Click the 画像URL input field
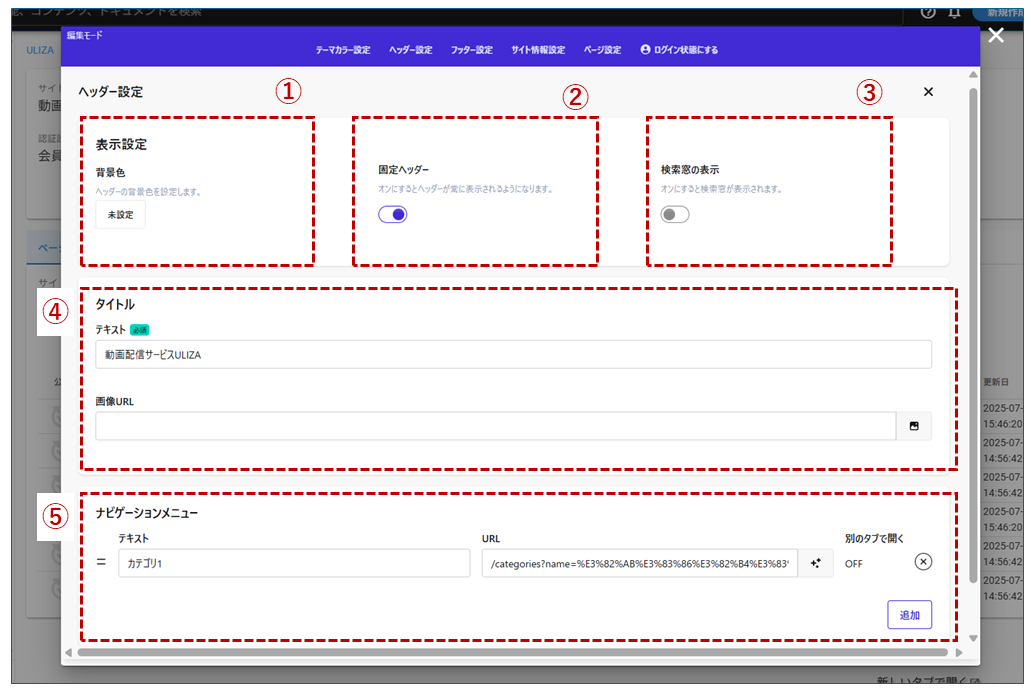Screen dimensions: 1031x691 pyautogui.click(x=495, y=426)
